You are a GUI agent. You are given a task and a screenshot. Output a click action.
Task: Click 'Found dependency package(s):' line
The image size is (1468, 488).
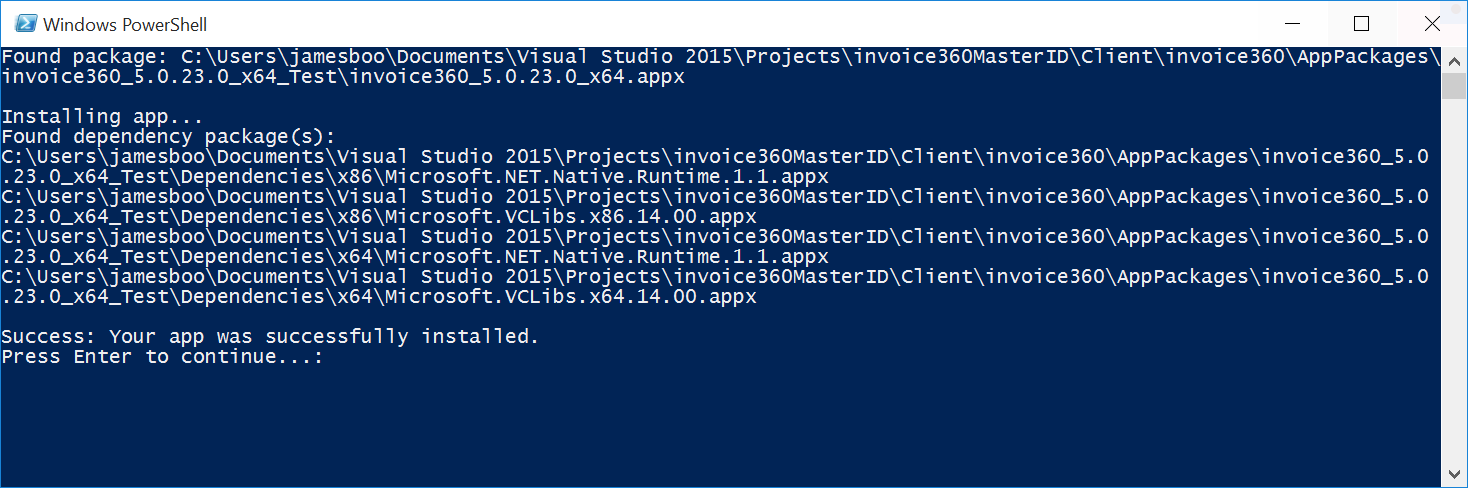click(169, 137)
